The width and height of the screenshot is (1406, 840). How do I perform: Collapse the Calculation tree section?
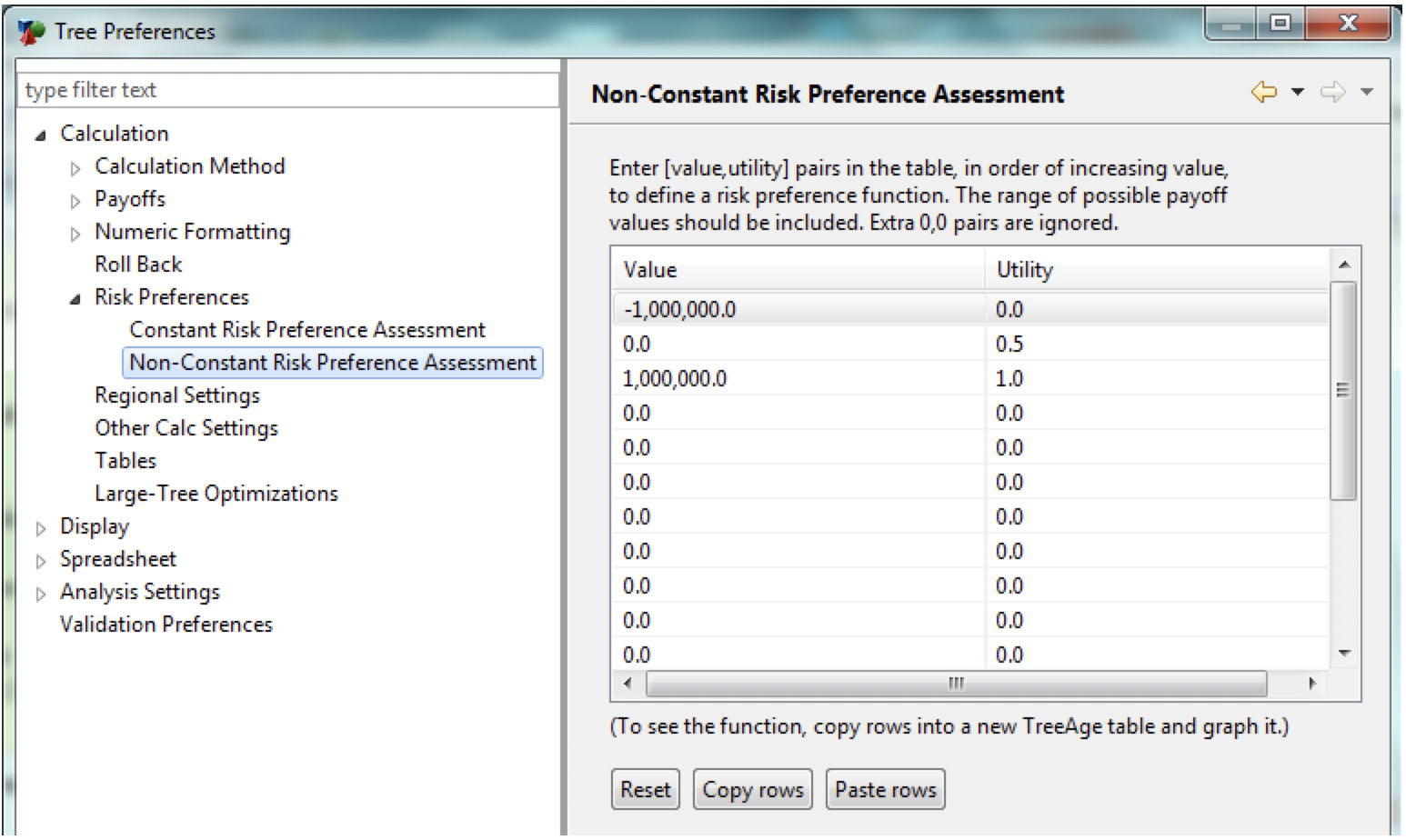click(x=41, y=133)
